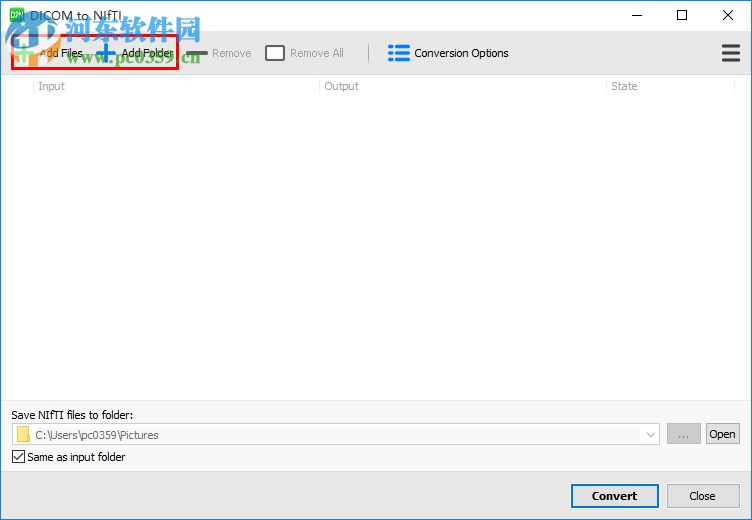Click the Close button at the bottom
The image size is (752, 520).
(703, 496)
